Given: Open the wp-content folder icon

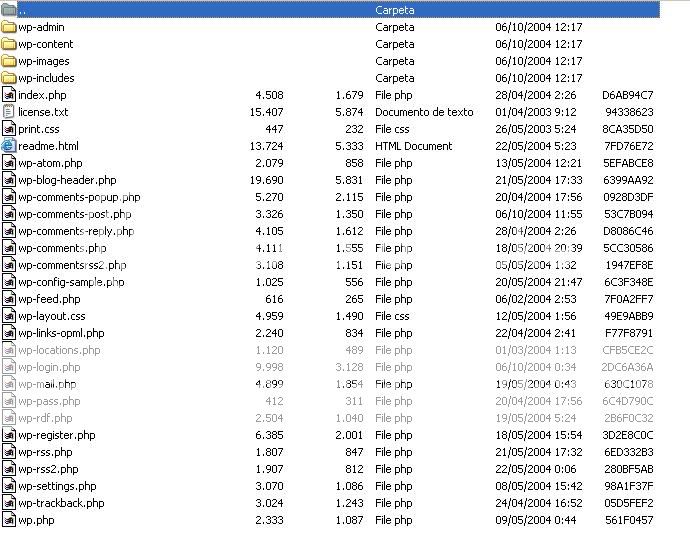Looking at the screenshot, I should 8,44.
